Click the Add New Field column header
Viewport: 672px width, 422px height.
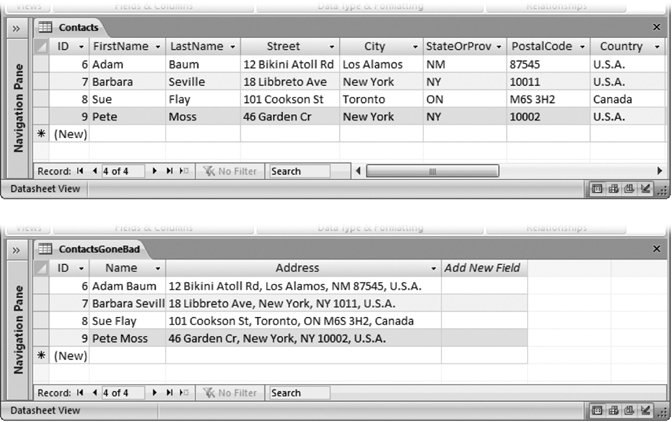click(x=482, y=268)
